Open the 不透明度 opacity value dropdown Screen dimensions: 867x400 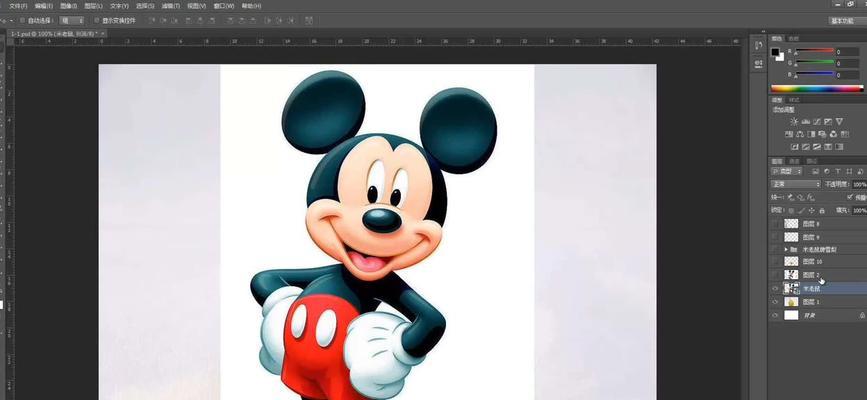[860, 184]
